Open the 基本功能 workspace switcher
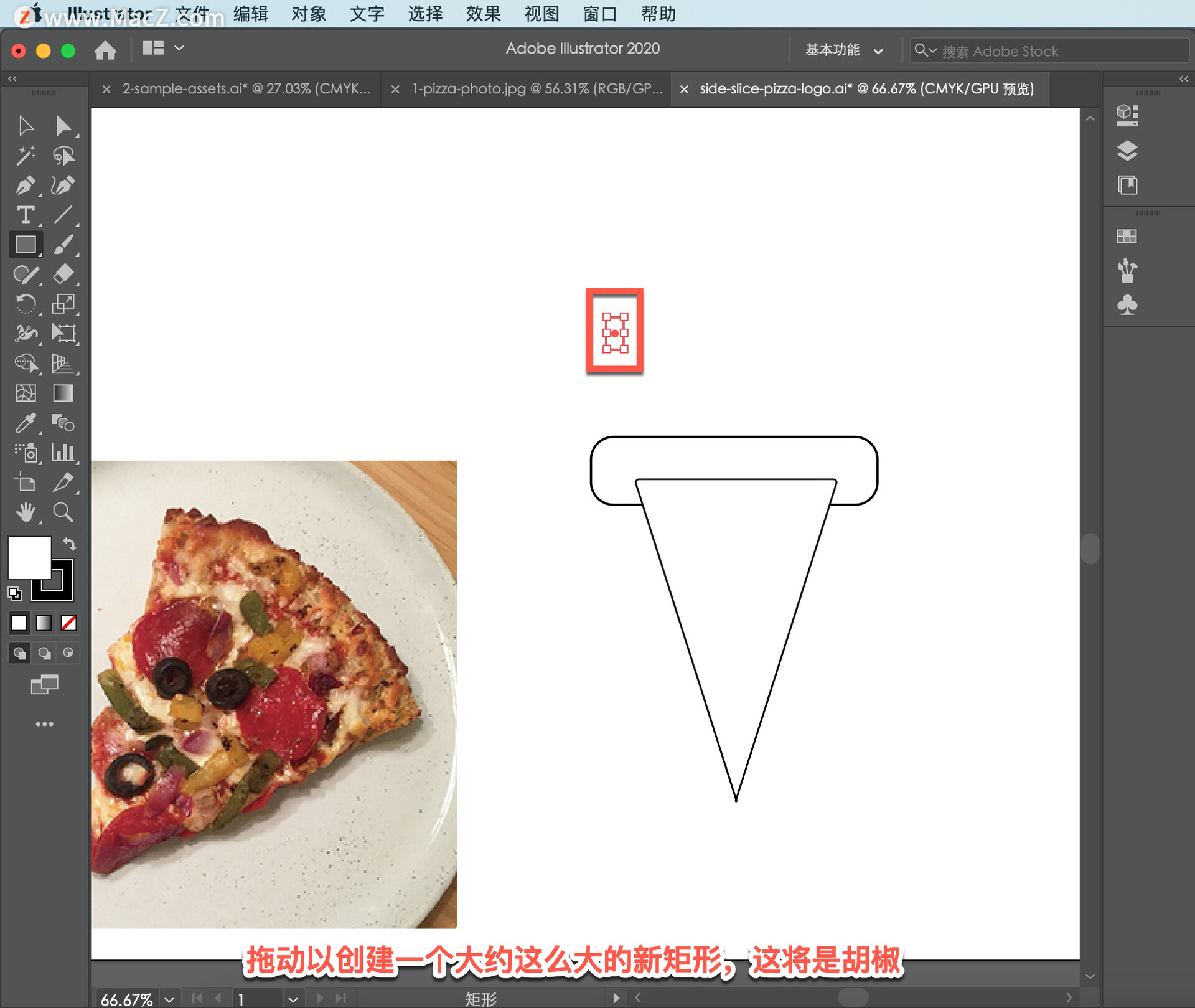The width and height of the screenshot is (1195, 1008). click(844, 50)
